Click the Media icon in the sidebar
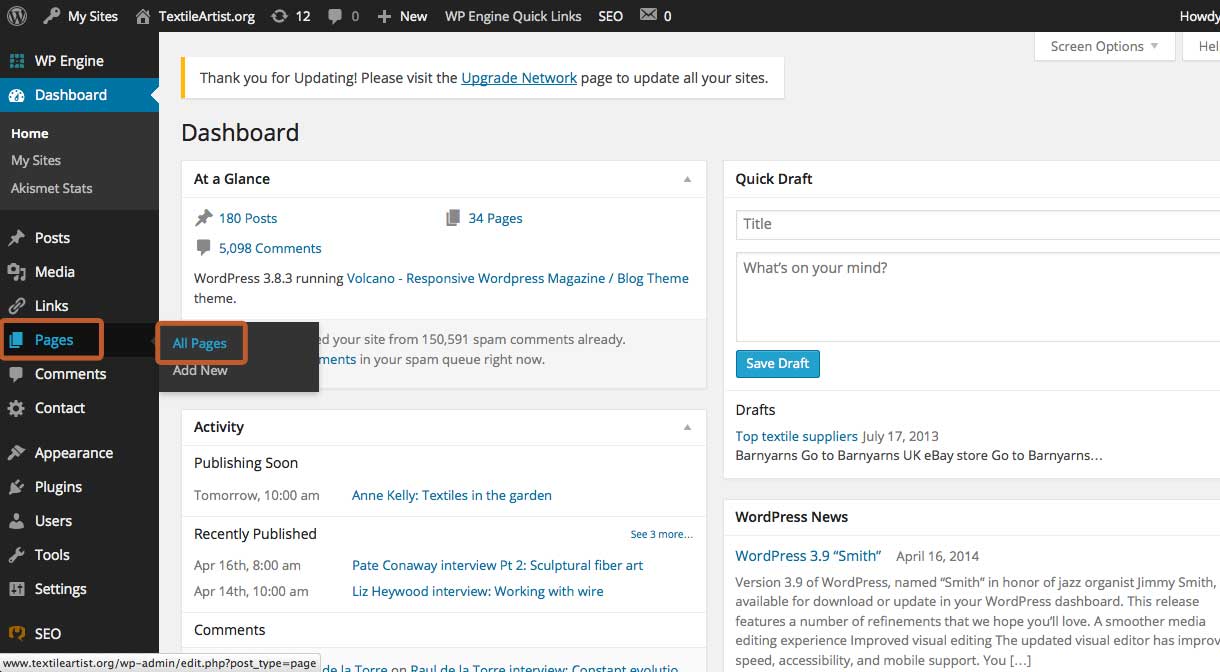 pos(16,272)
